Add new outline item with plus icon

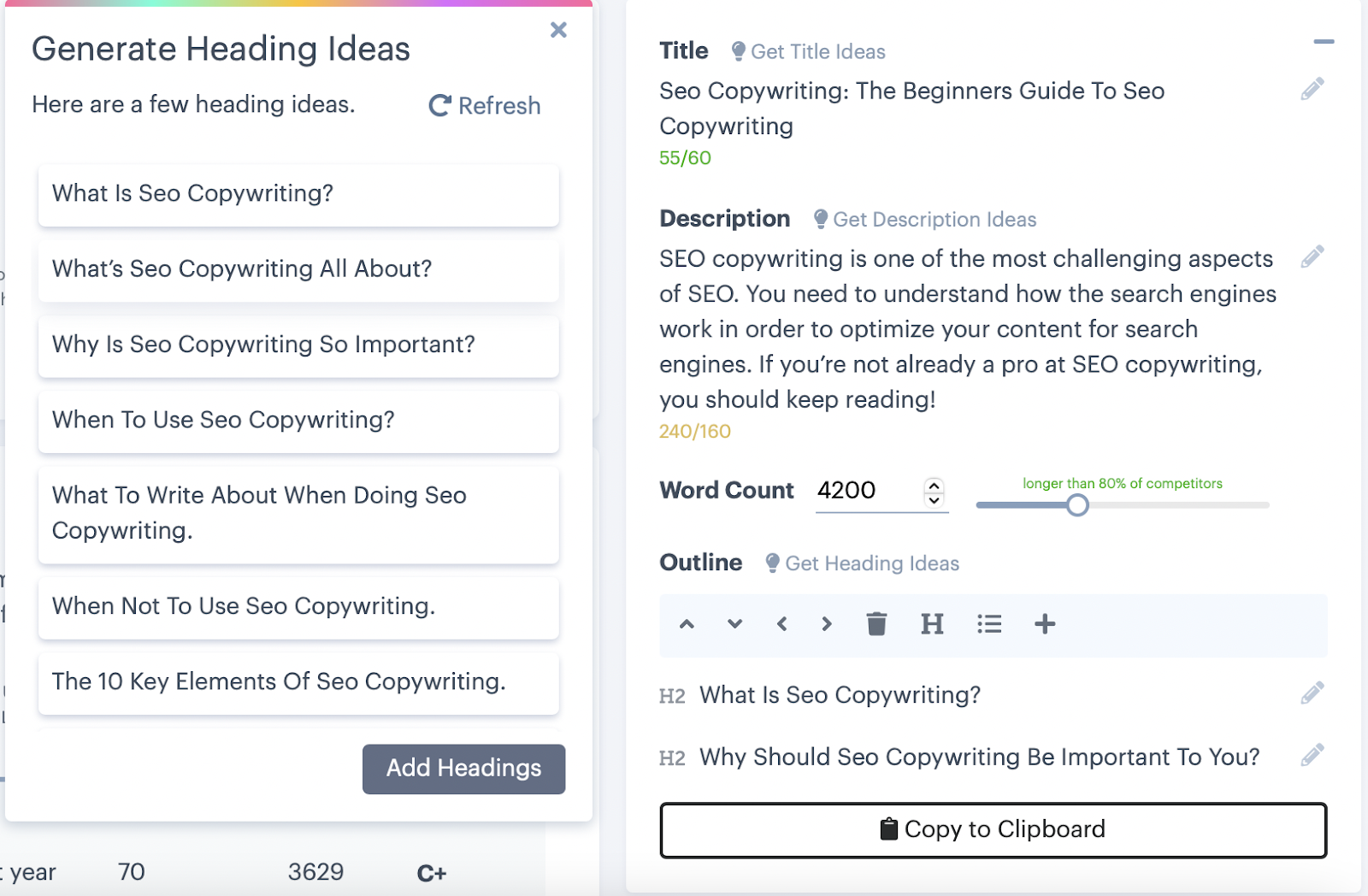[x=1045, y=624]
